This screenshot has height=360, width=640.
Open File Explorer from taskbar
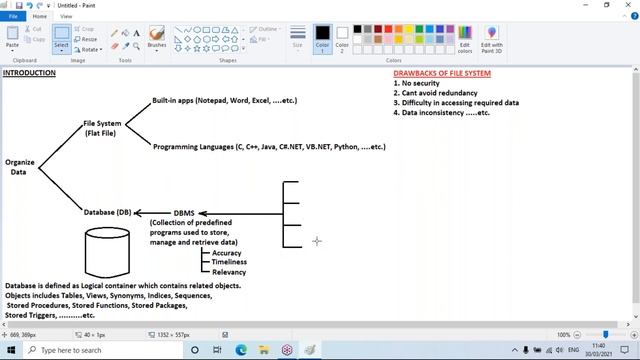coord(264,350)
